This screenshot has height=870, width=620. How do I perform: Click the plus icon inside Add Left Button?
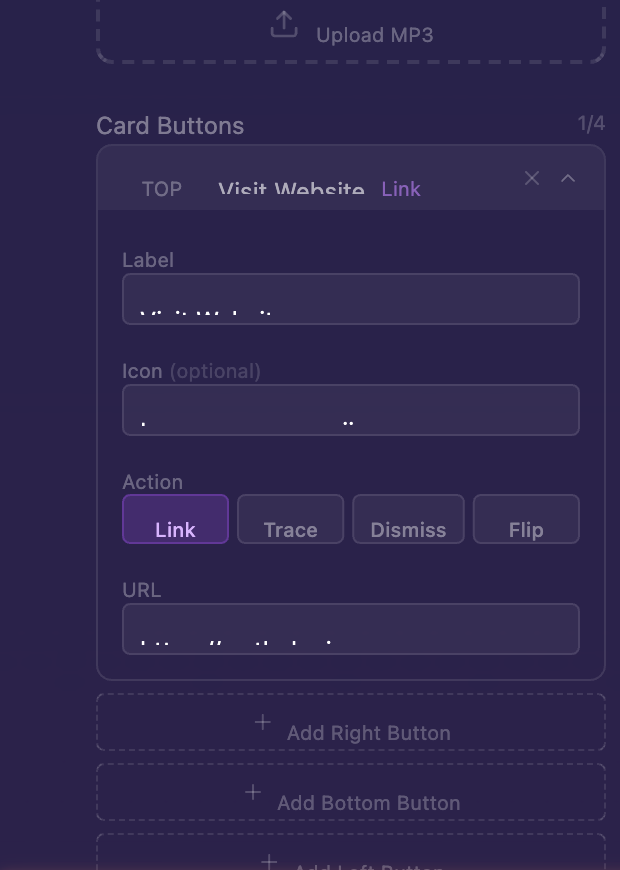click(268, 861)
